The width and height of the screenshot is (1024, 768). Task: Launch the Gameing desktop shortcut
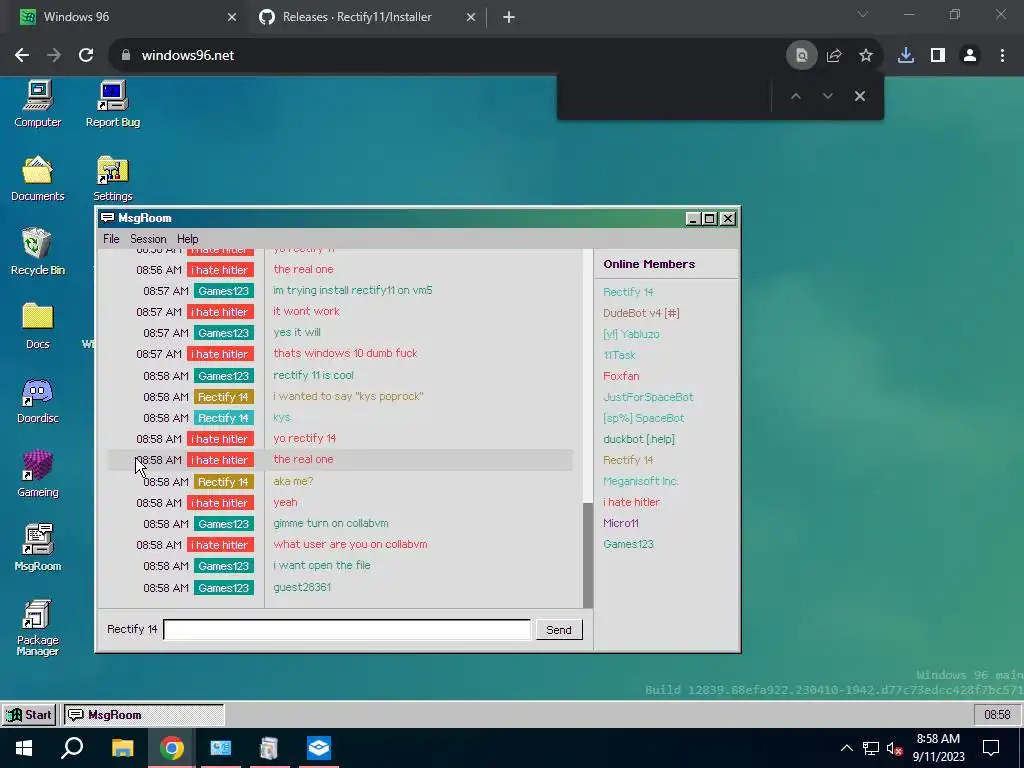37,474
